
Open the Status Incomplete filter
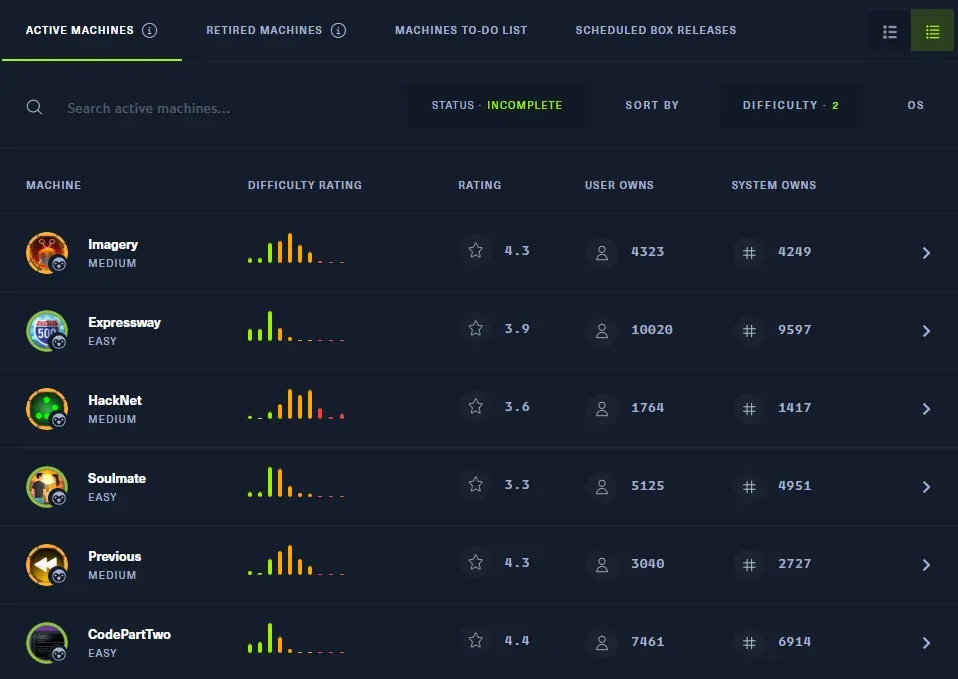pyautogui.click(x=497, y=105)
